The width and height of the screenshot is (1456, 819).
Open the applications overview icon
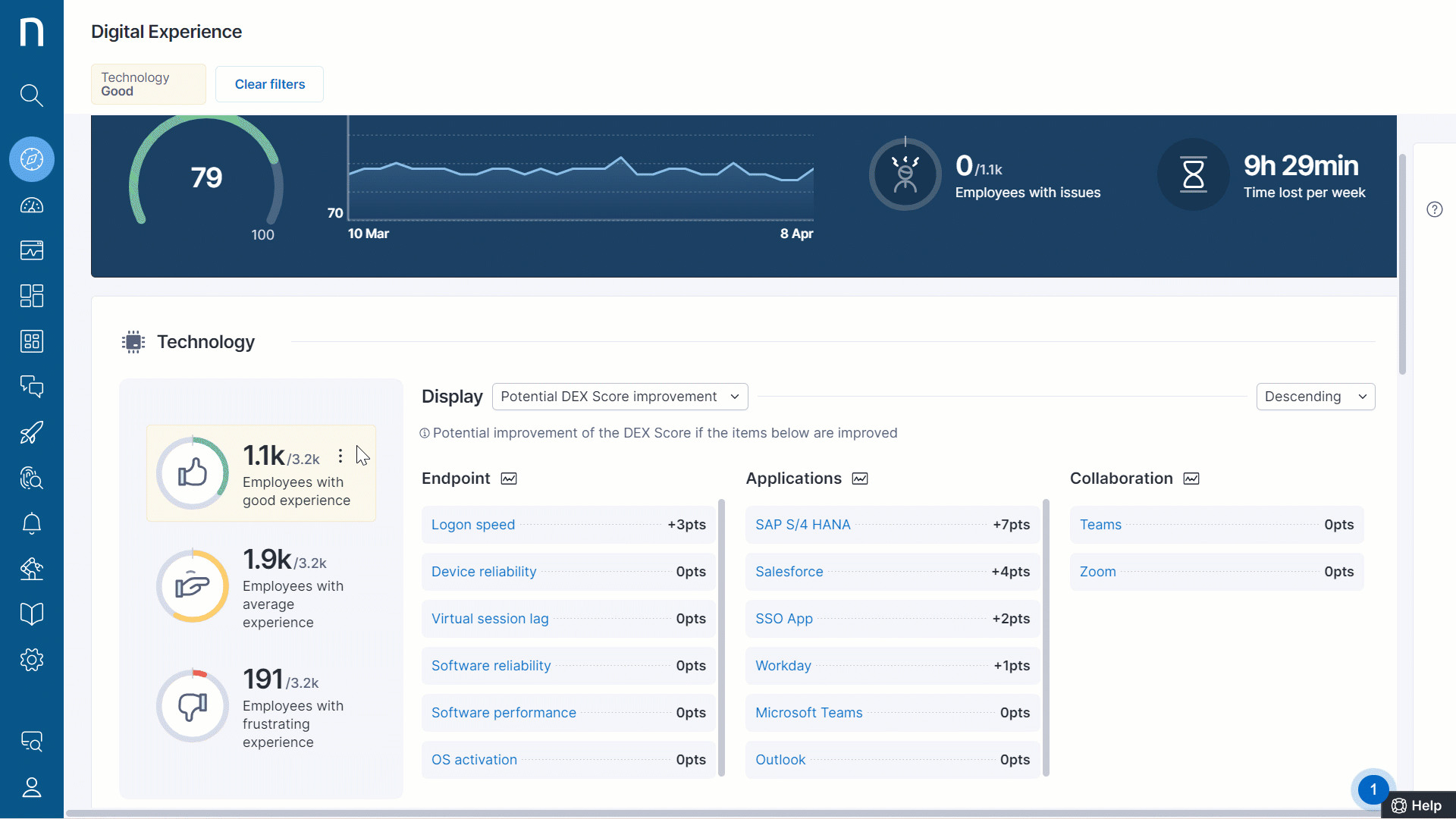pyautogui.click(x=32, y=341)
